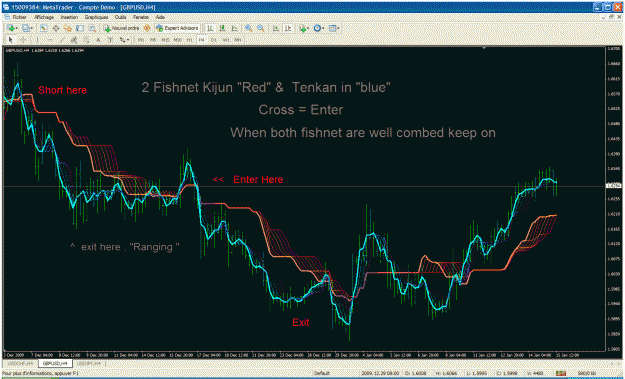This screenshot has height=379, width=625.
Task: Open the Insertion menu
Action: coord(69,18)
